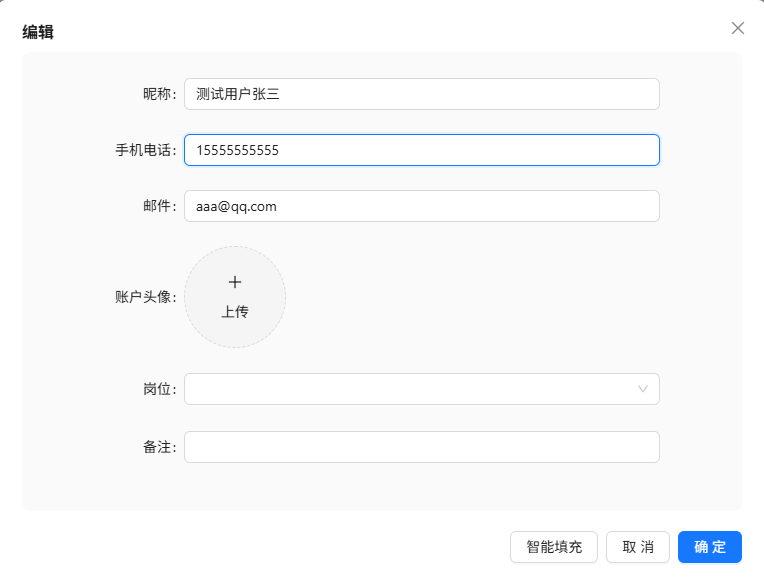The width and height of the screenshot is (764, 580).
Task: Confirm the form with the 确定 button
Action: pos(710,547)
